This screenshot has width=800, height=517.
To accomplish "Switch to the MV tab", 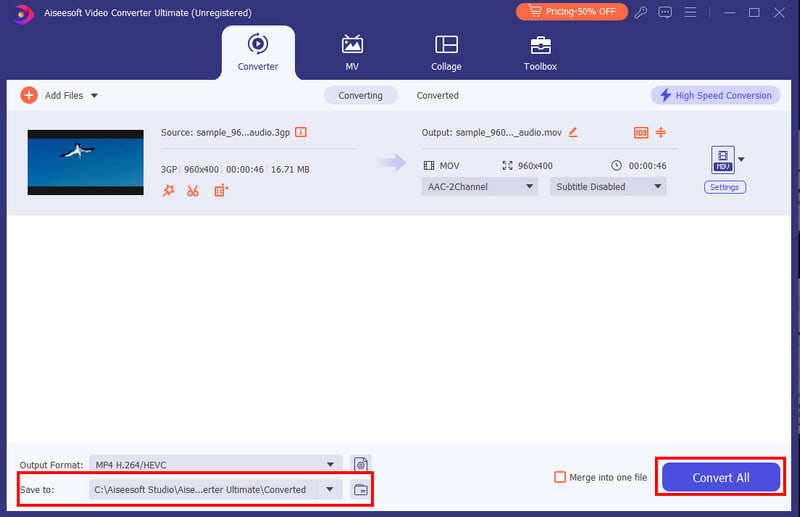I will (352, 53).
